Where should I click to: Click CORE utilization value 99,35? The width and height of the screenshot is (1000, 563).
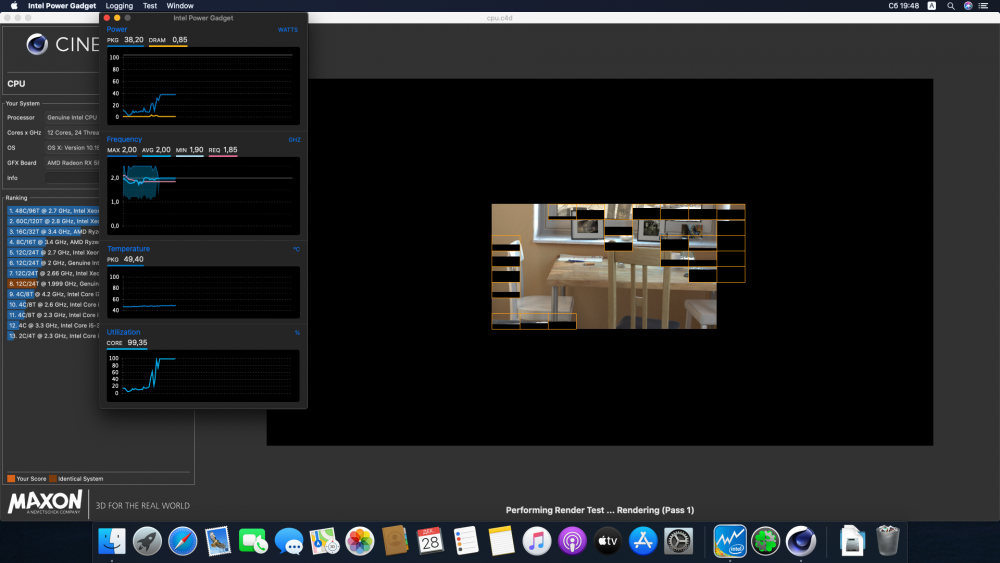(137, 342)
